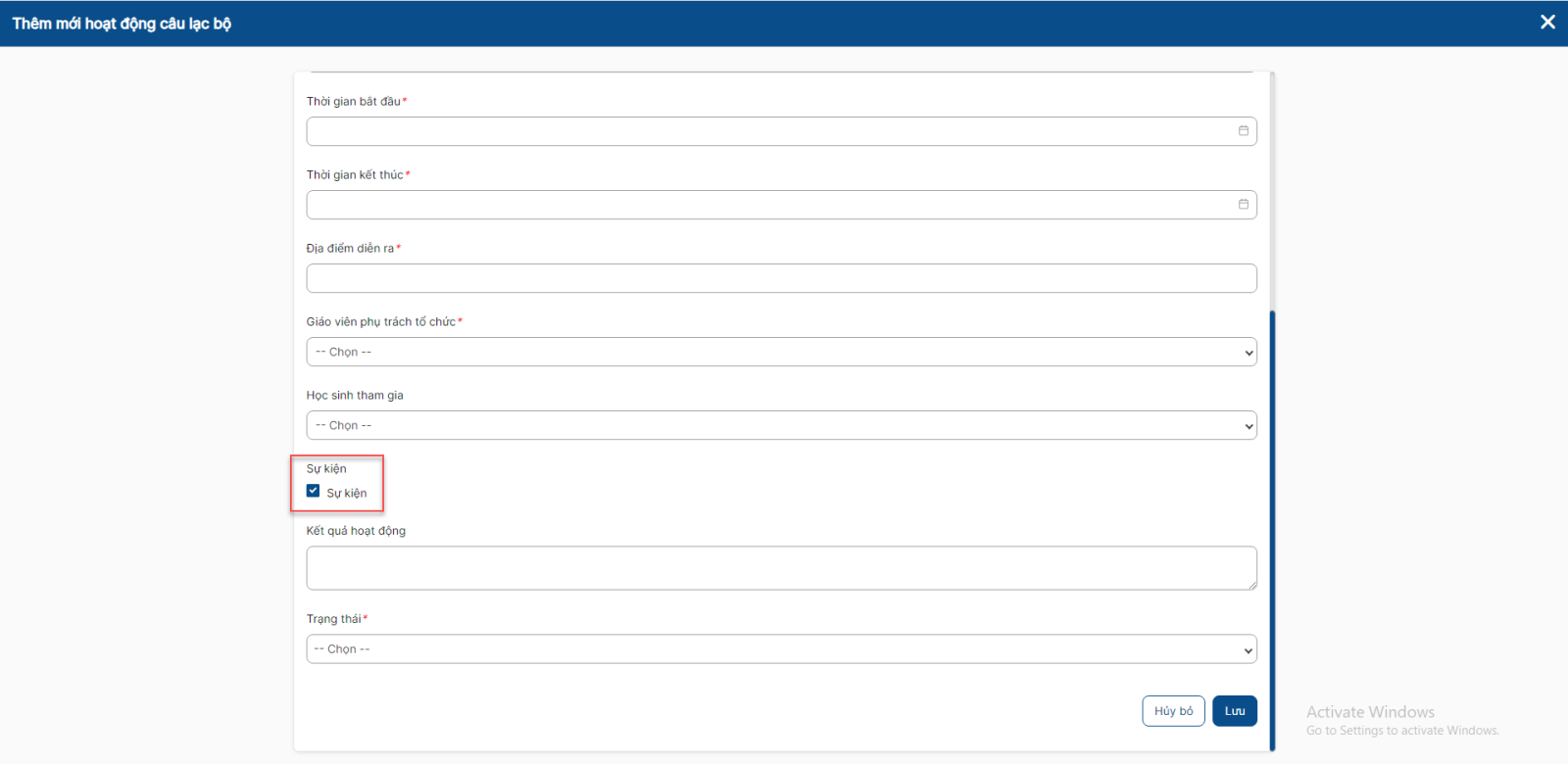Close the Thêm mới hoạt động dialog
Image resolution: width=1568 pixels, height=764 pixels.
click(1547, 23)
